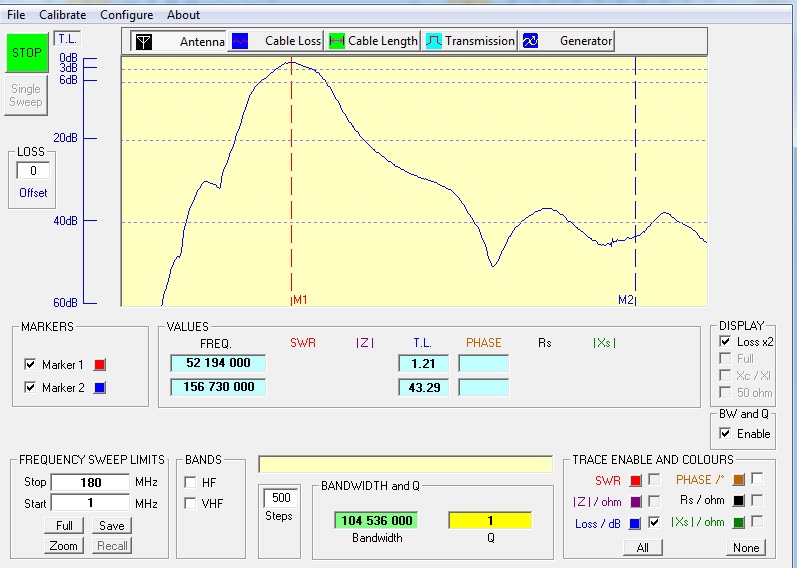
Task: Enable the HF band checkbox
Action: (x=190, y=482)
